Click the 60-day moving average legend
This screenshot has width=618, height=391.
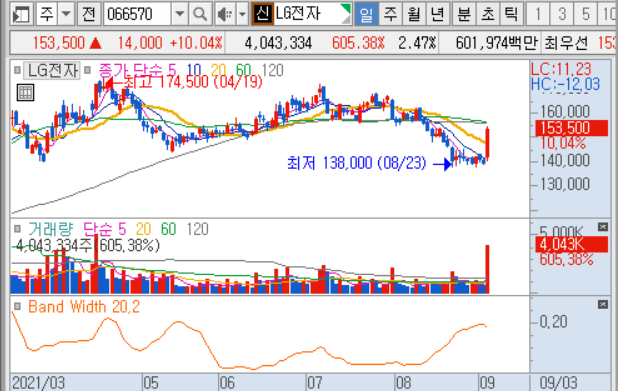click(x=244, y=71)
